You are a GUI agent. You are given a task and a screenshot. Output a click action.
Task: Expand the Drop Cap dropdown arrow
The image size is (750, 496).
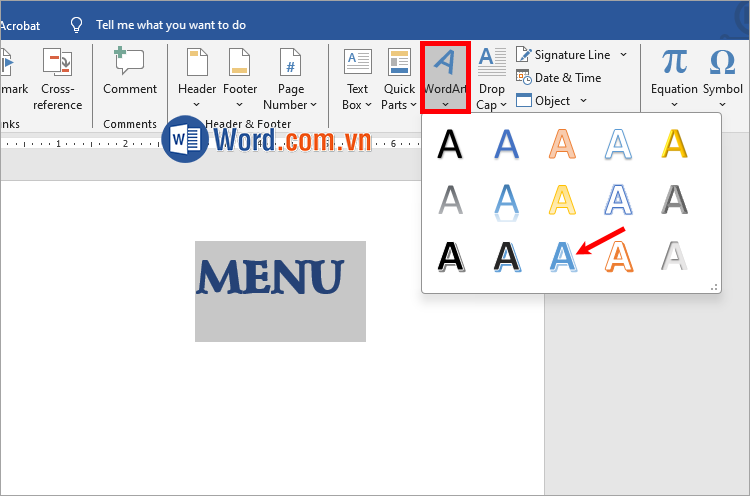[x=503, y=104]
